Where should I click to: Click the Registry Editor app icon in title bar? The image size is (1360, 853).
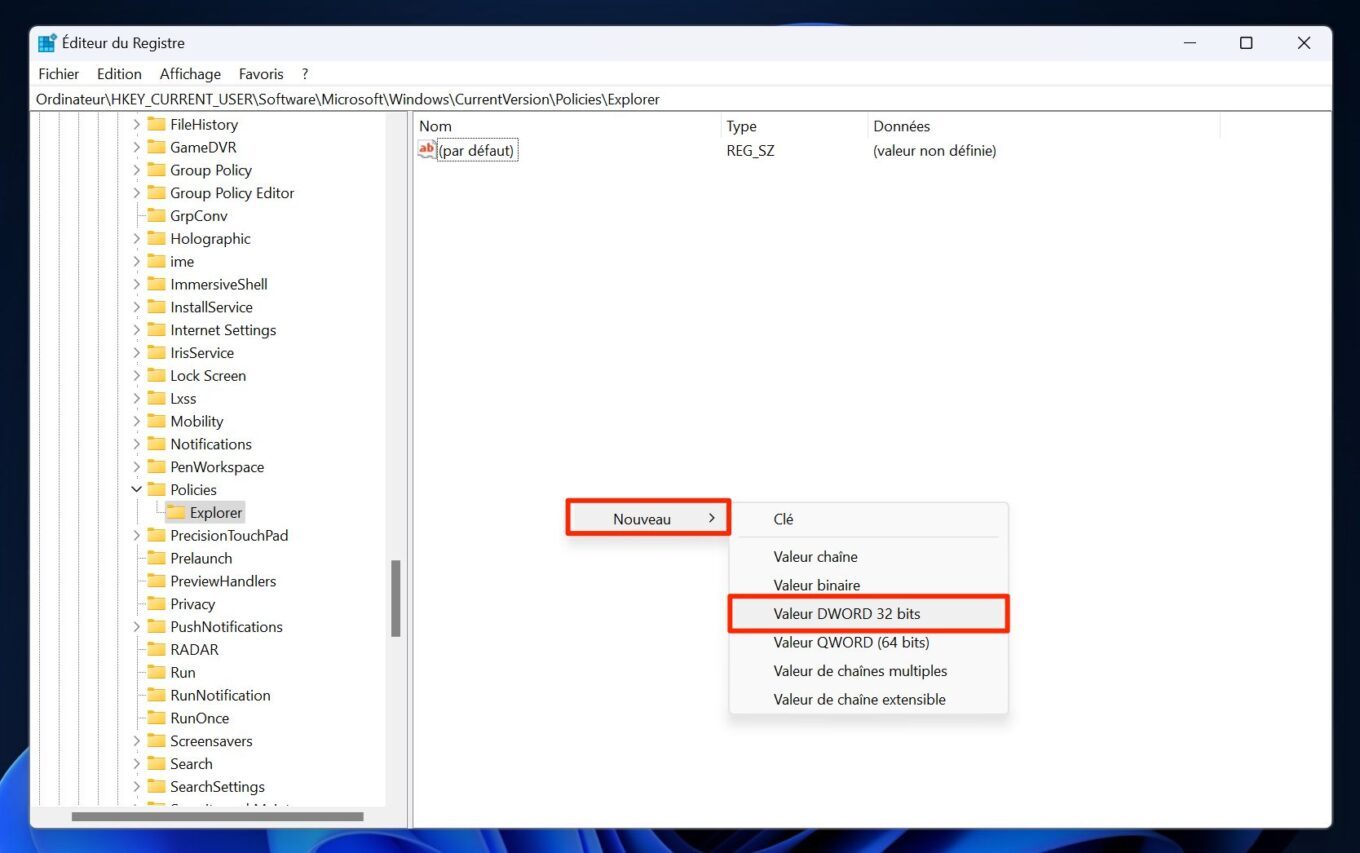[x=47, y=43]
